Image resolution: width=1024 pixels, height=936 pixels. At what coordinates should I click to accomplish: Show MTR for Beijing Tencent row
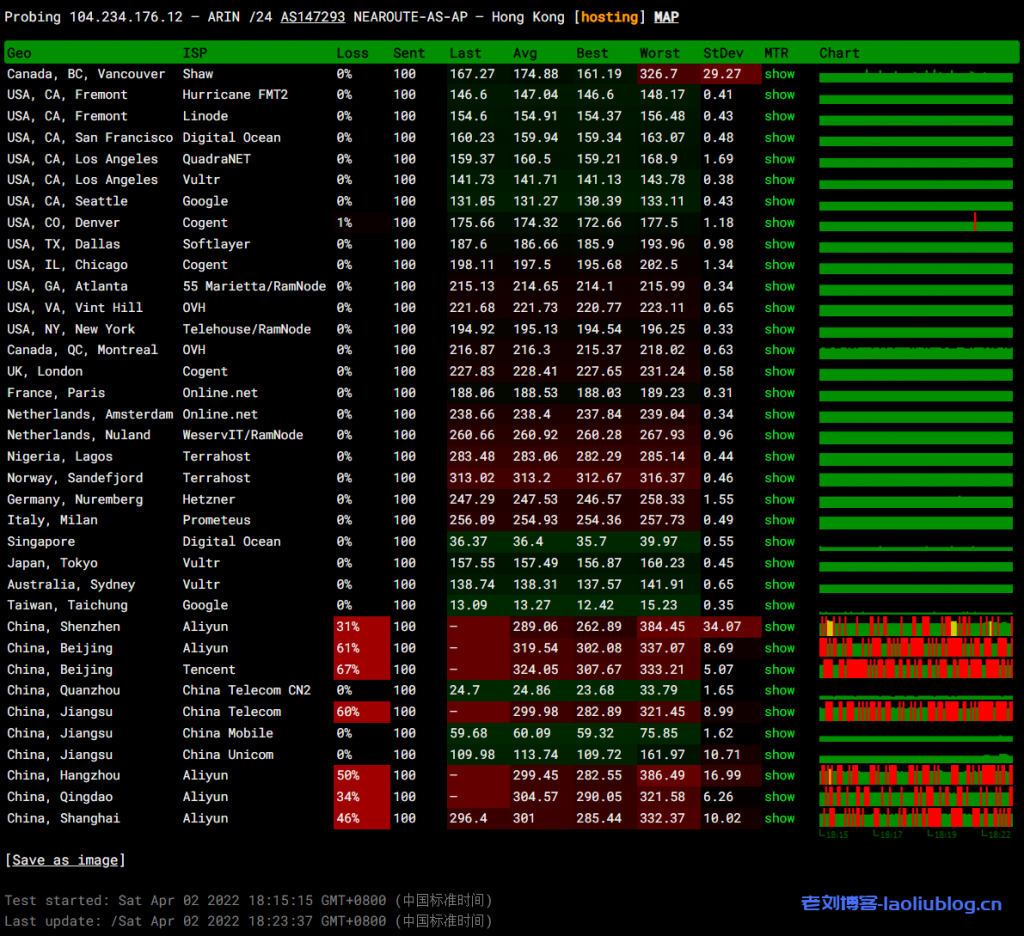[x=779, y=670]
